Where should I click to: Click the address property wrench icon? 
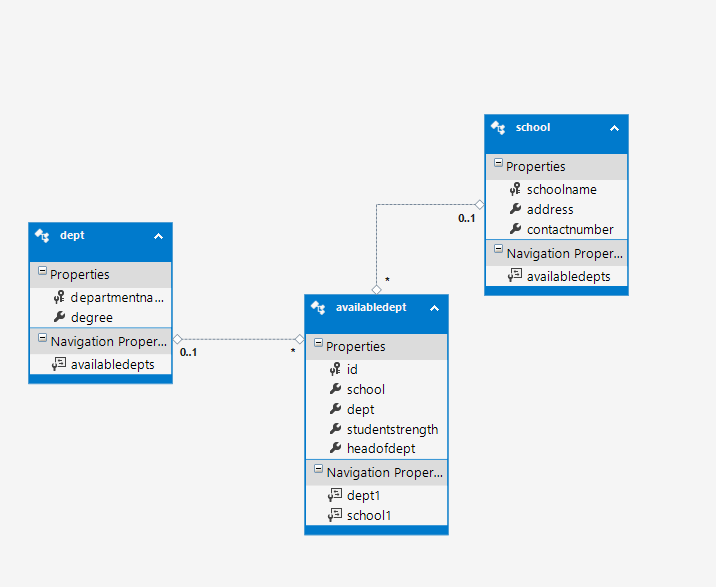click(515, 209)
